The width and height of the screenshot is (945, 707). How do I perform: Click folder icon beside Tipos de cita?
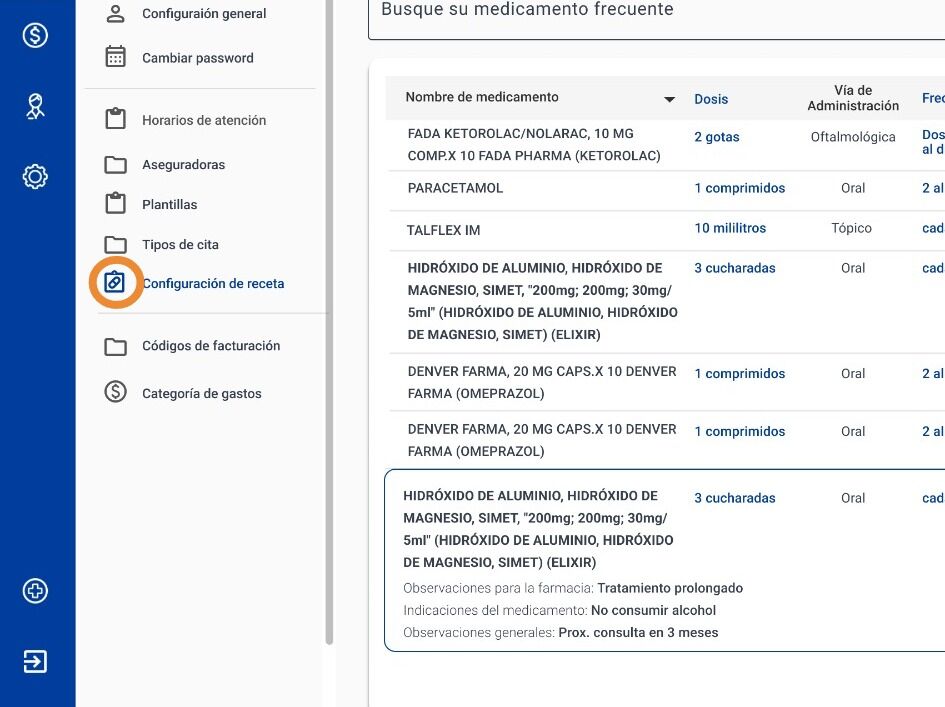pyautogui.click(x=115, y=244)
